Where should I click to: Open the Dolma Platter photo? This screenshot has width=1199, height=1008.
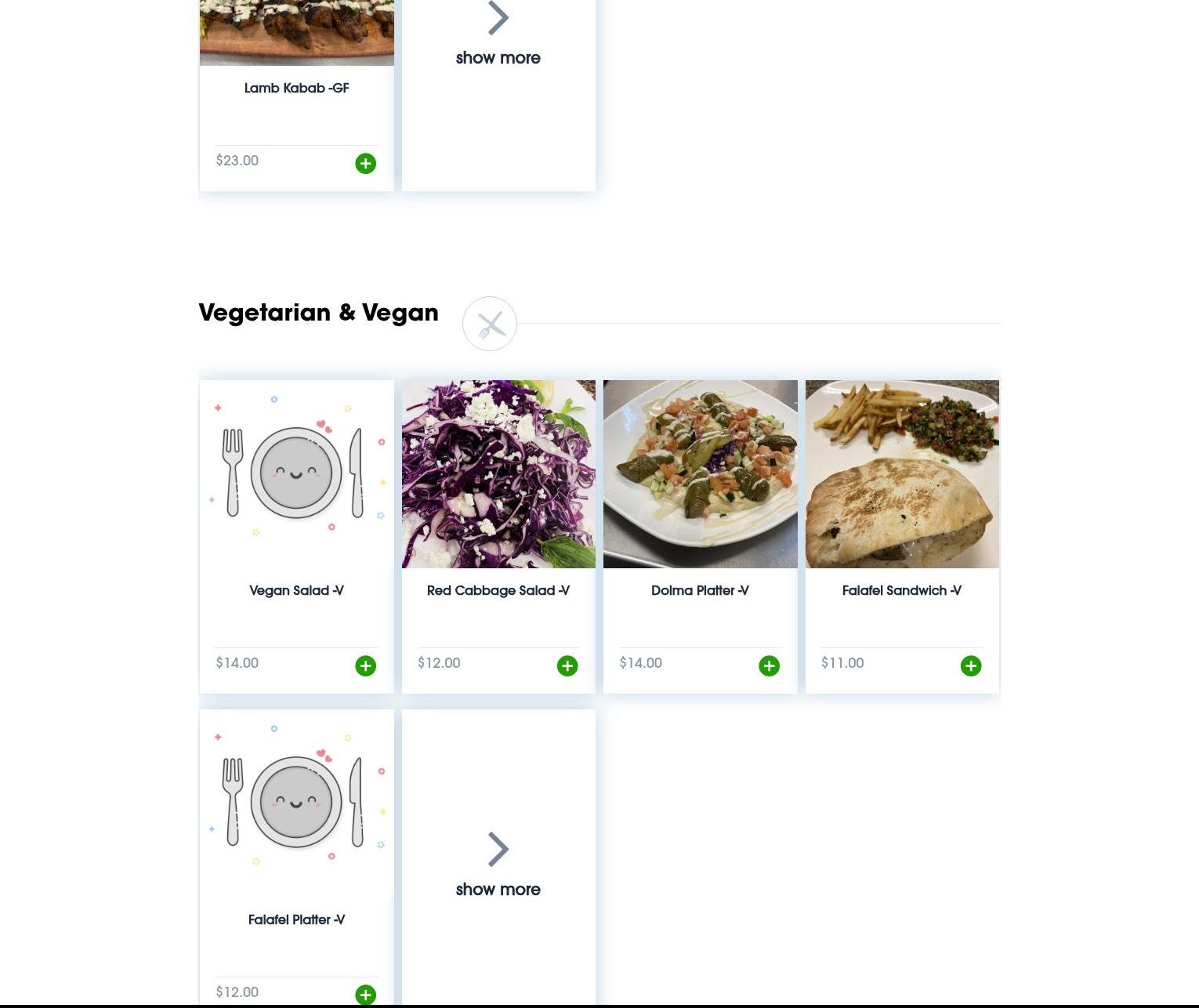click(701, 474)
